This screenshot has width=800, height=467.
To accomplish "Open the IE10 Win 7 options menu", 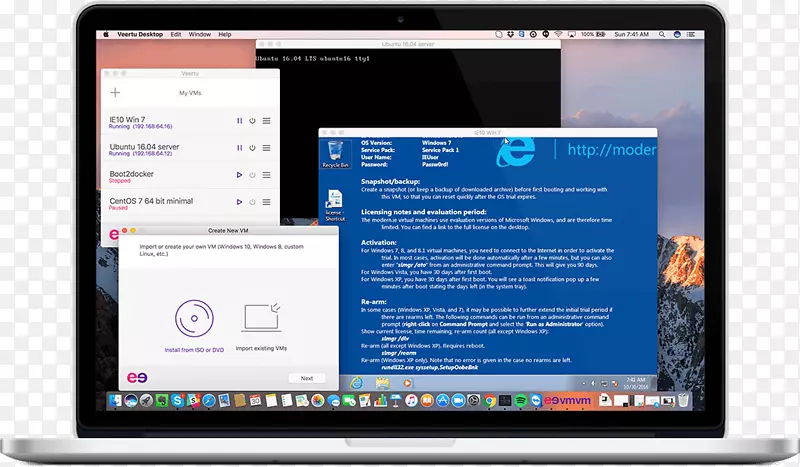I will [266, 121].
